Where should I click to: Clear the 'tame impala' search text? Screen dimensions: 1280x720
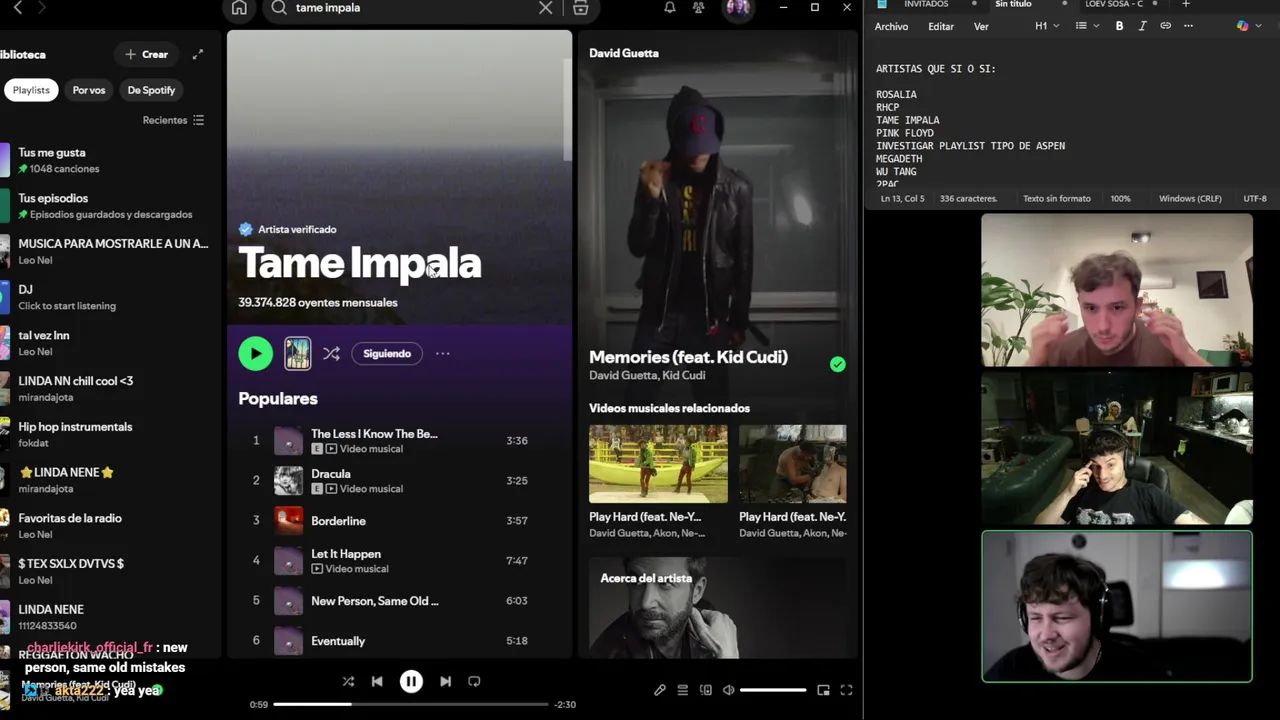545,8
